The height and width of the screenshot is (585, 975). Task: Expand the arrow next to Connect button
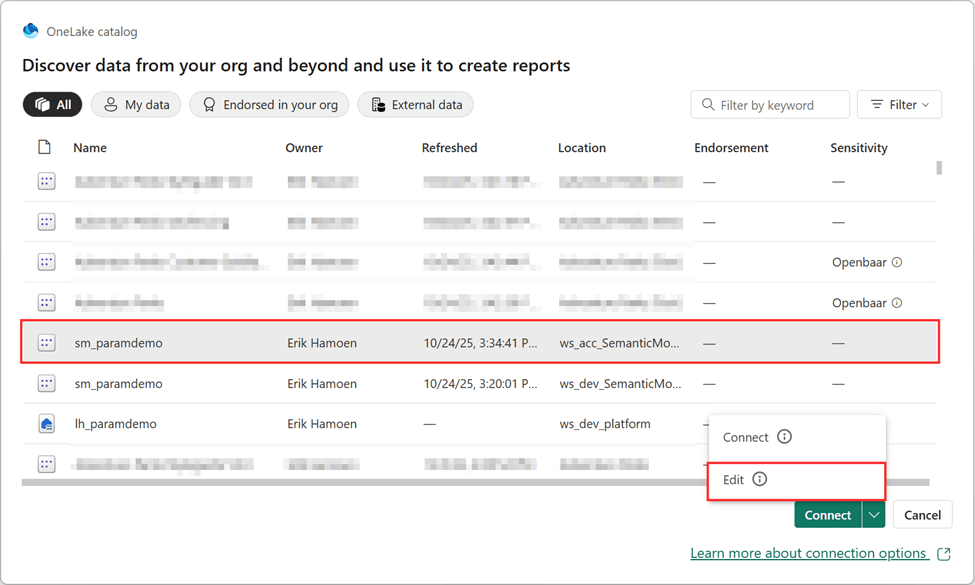[874, 515]
